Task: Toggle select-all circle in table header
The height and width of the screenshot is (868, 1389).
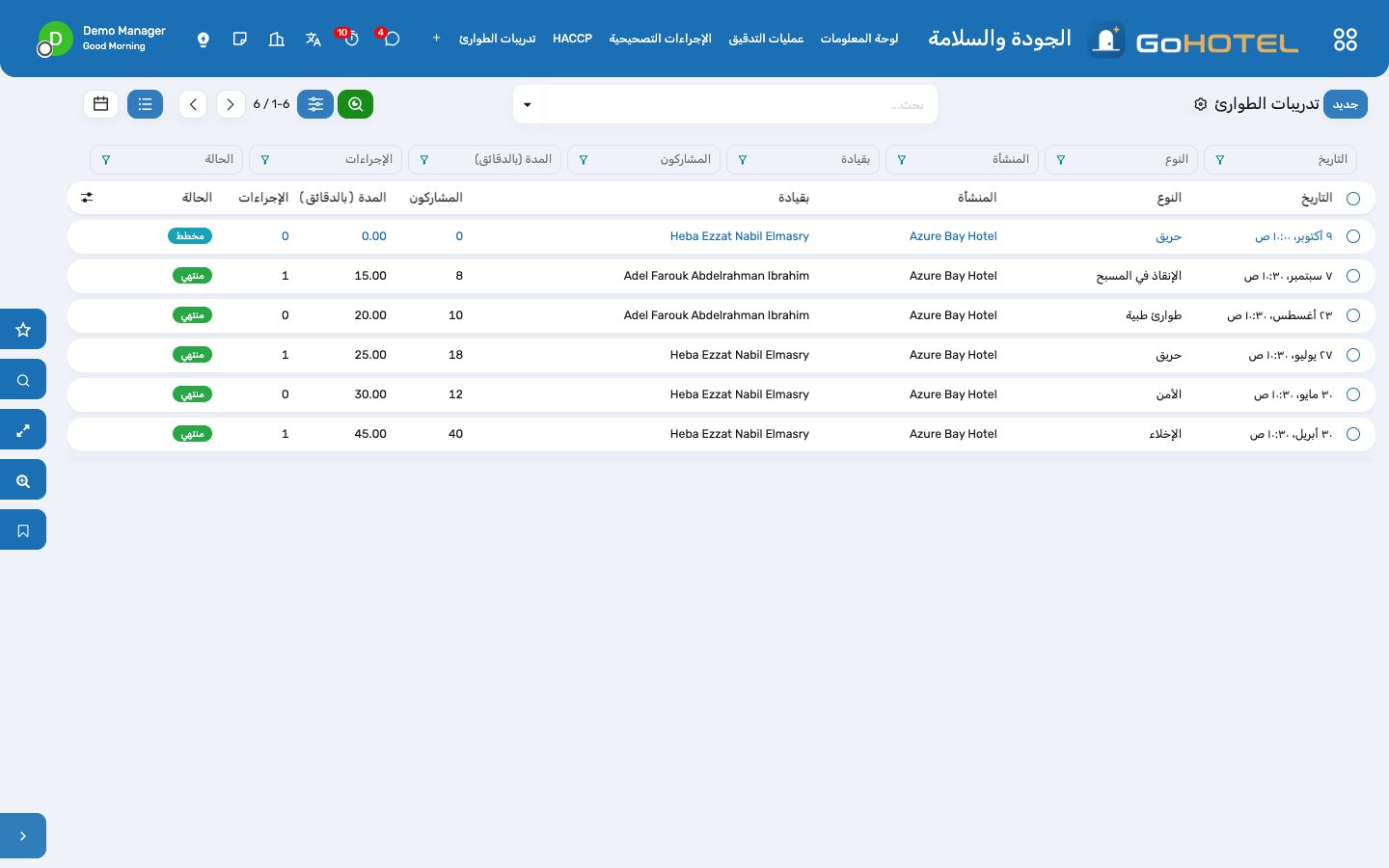Action: click(x=1353, y=199)
